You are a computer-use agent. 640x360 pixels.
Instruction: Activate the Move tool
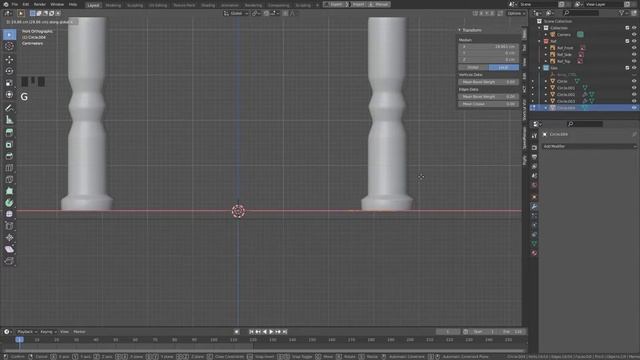click(x=9, y=60)
